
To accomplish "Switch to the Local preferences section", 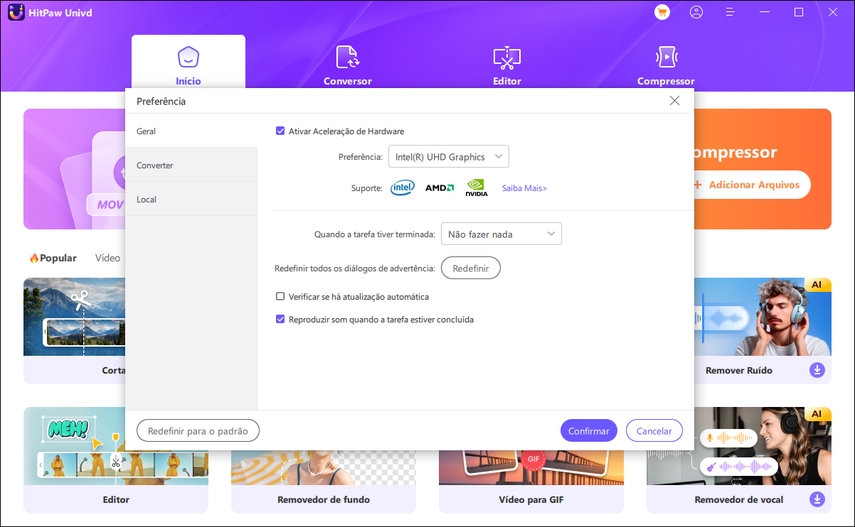I will pos(147,200).
